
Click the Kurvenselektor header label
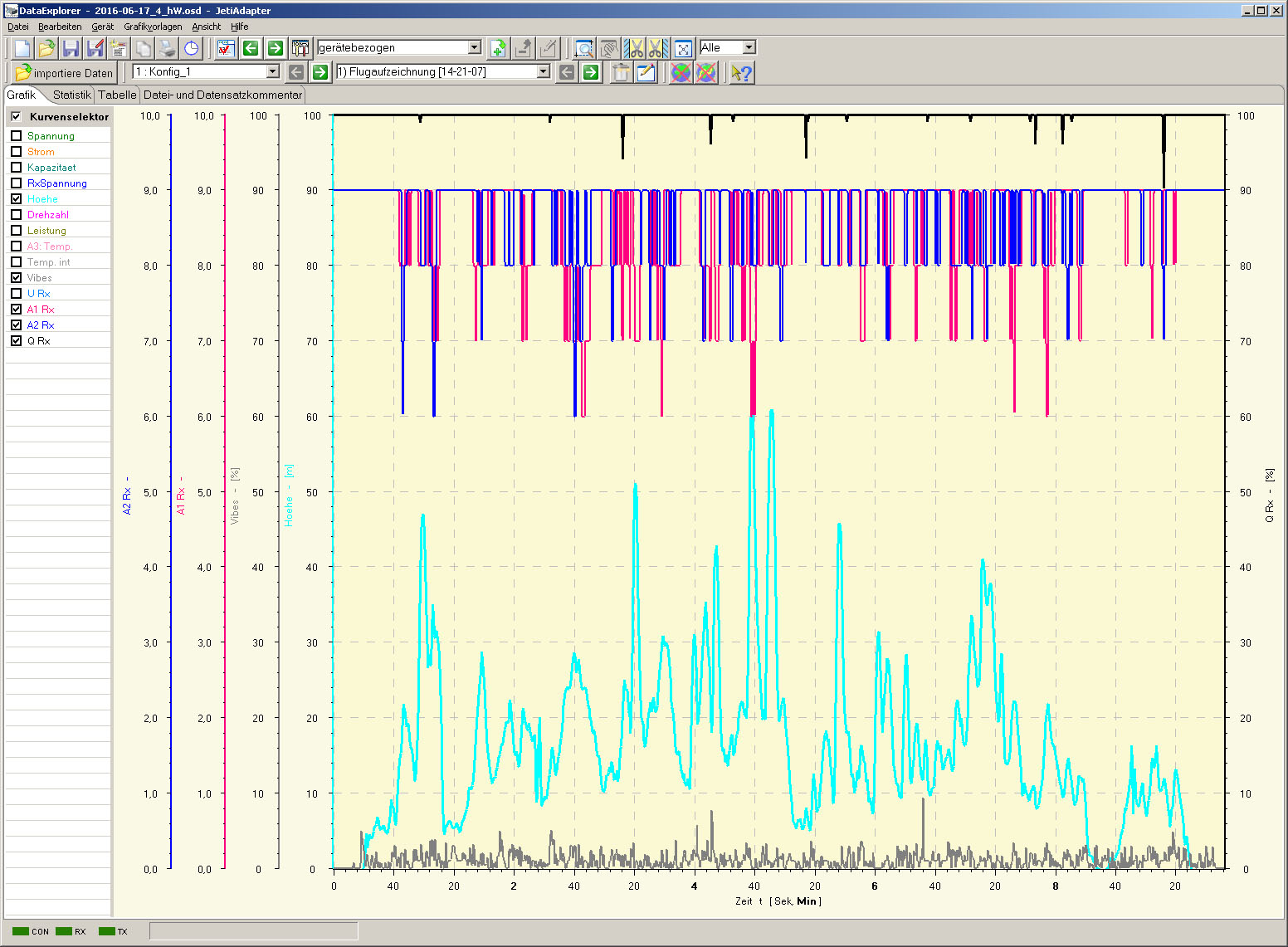coord(69,117)
